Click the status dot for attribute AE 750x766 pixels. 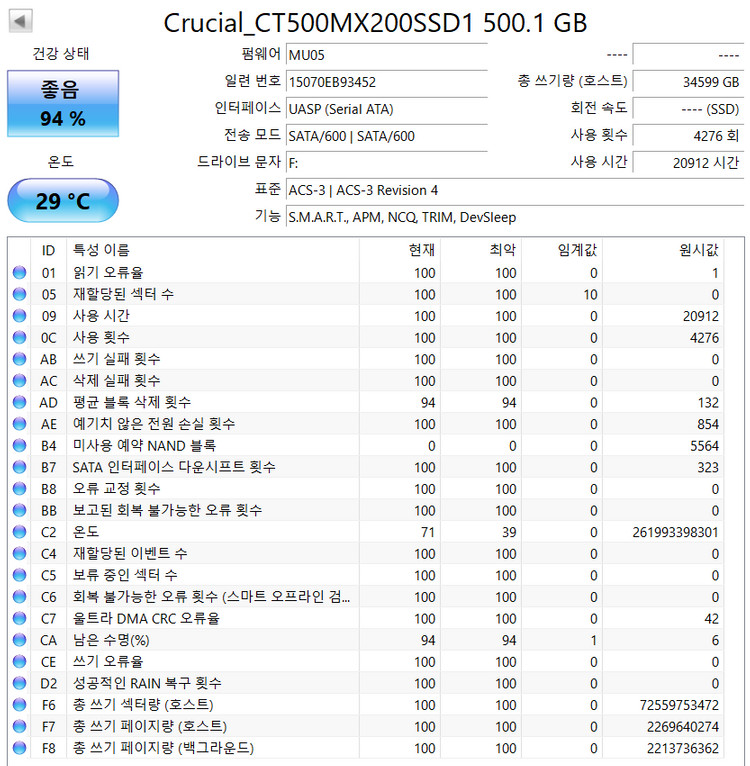20,424
